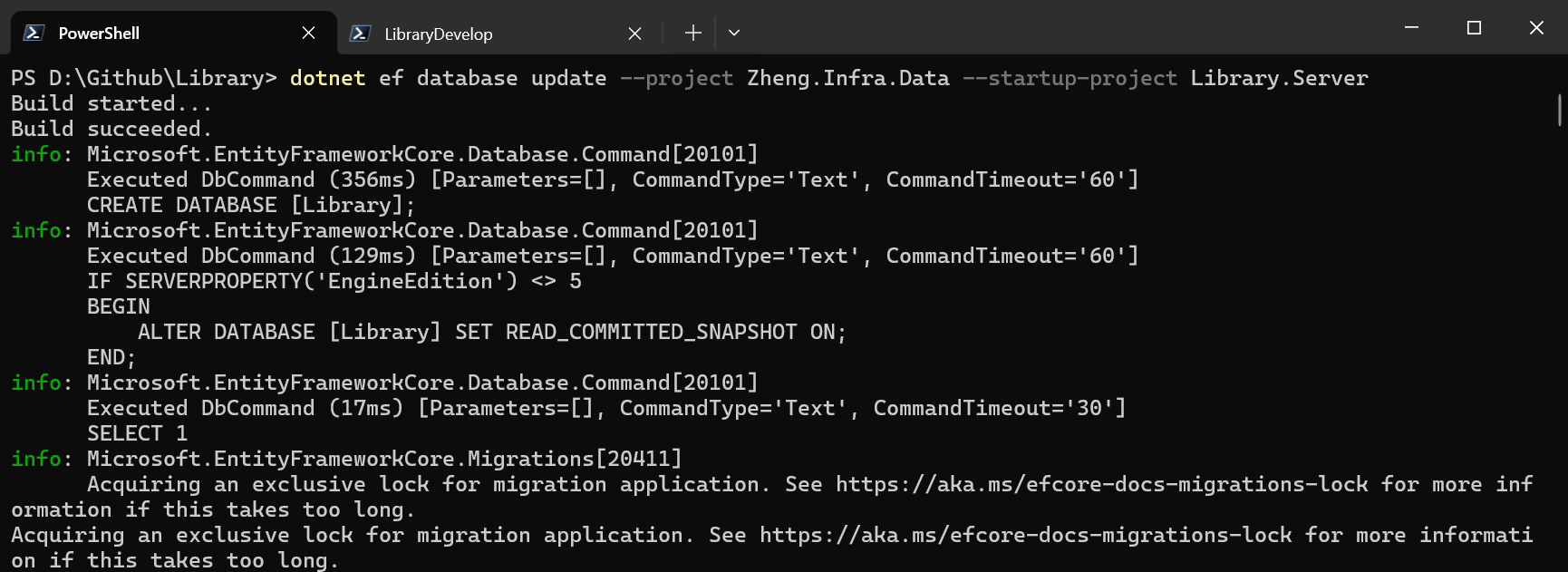Click the PowerShell icon on first tab
Image resolution: width=1568 pixels, height=572 pixels.
(34, 34)
